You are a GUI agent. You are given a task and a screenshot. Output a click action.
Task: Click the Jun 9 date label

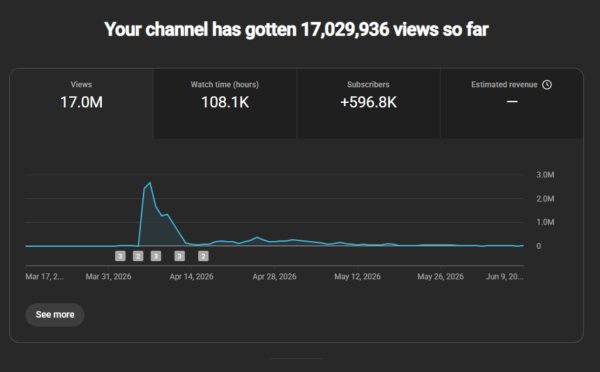(504, 276)
